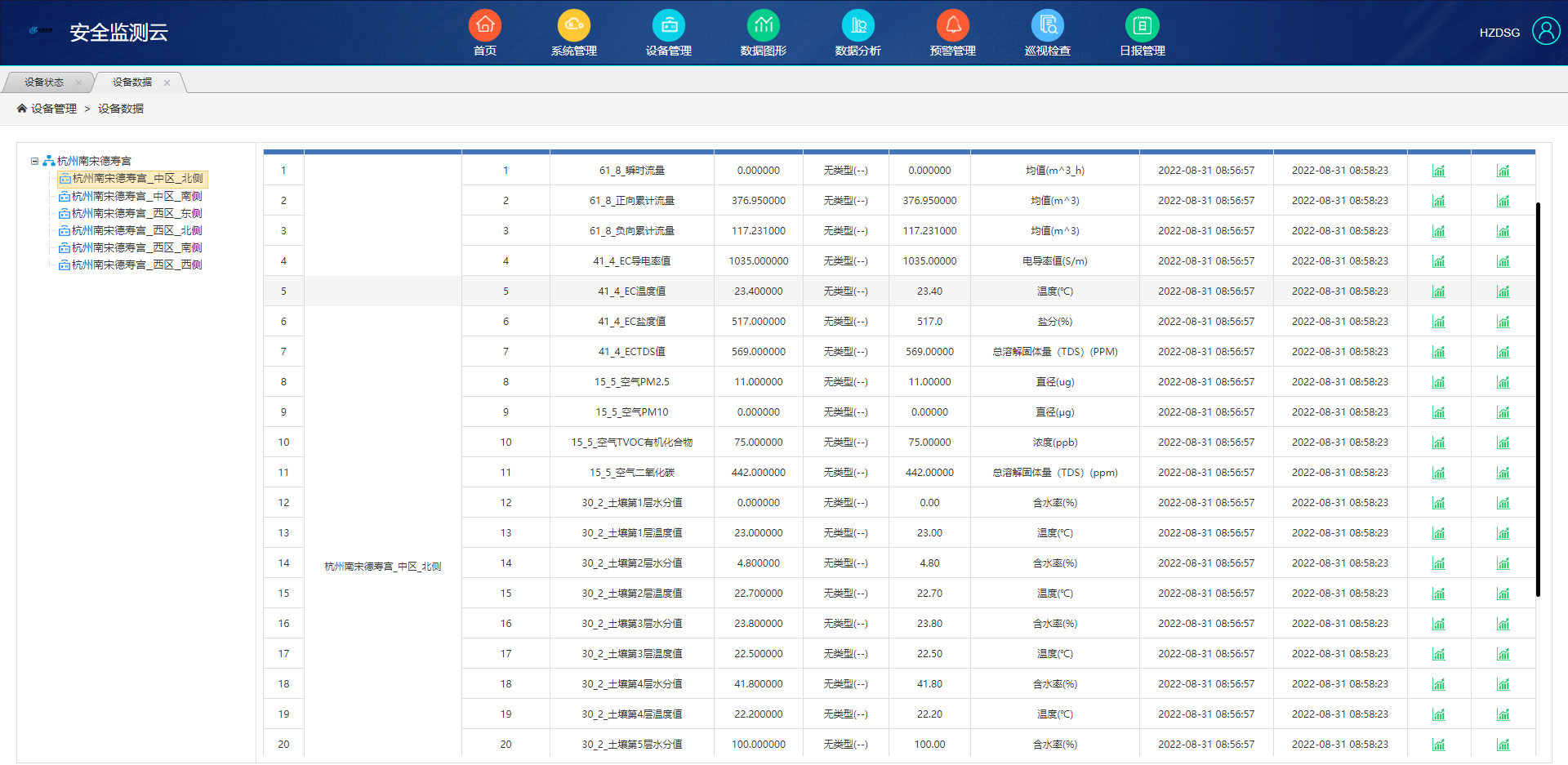Click cell 15_5_空气TVOC有机化合物
1568x765 pixels.
coord(632,443)
